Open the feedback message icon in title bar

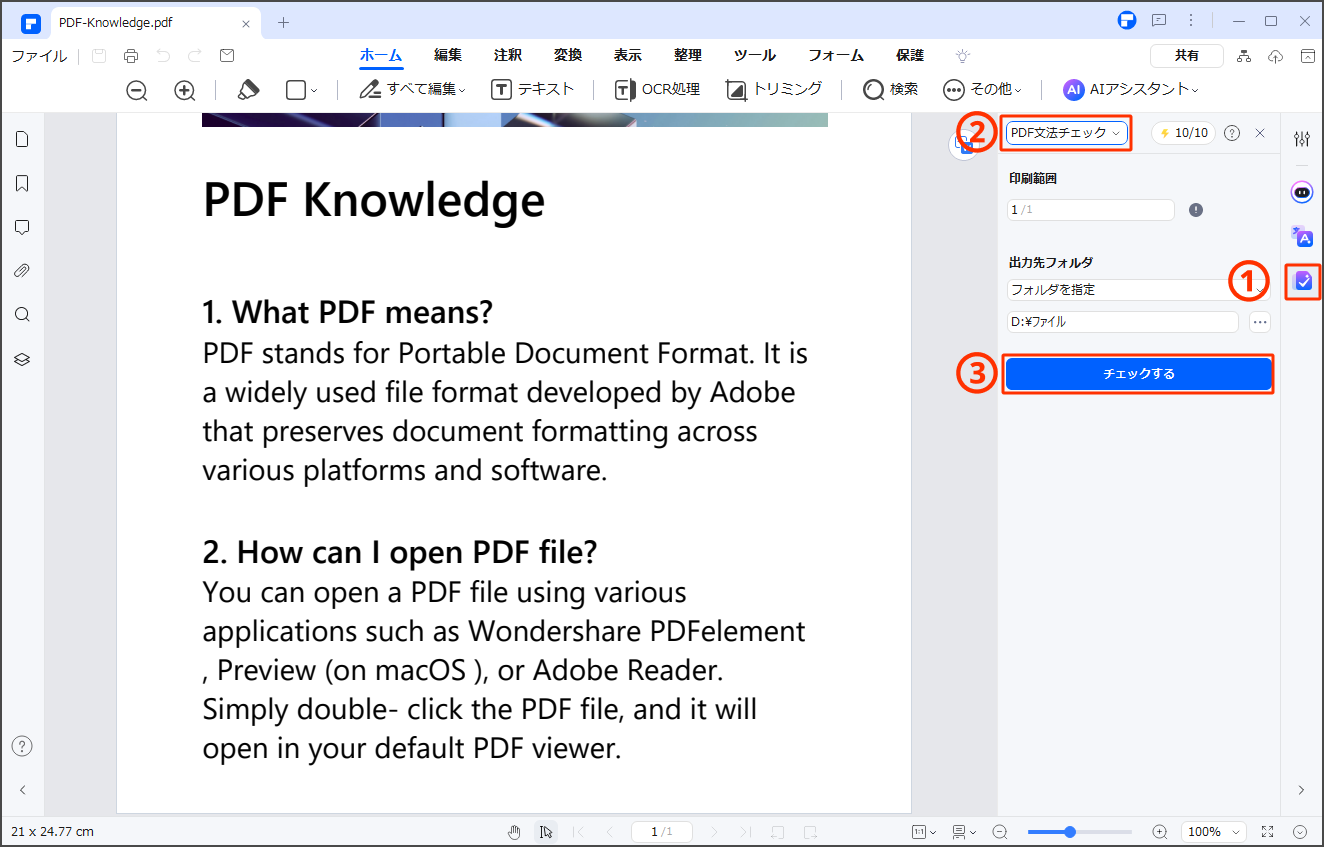pos(1159,20)
